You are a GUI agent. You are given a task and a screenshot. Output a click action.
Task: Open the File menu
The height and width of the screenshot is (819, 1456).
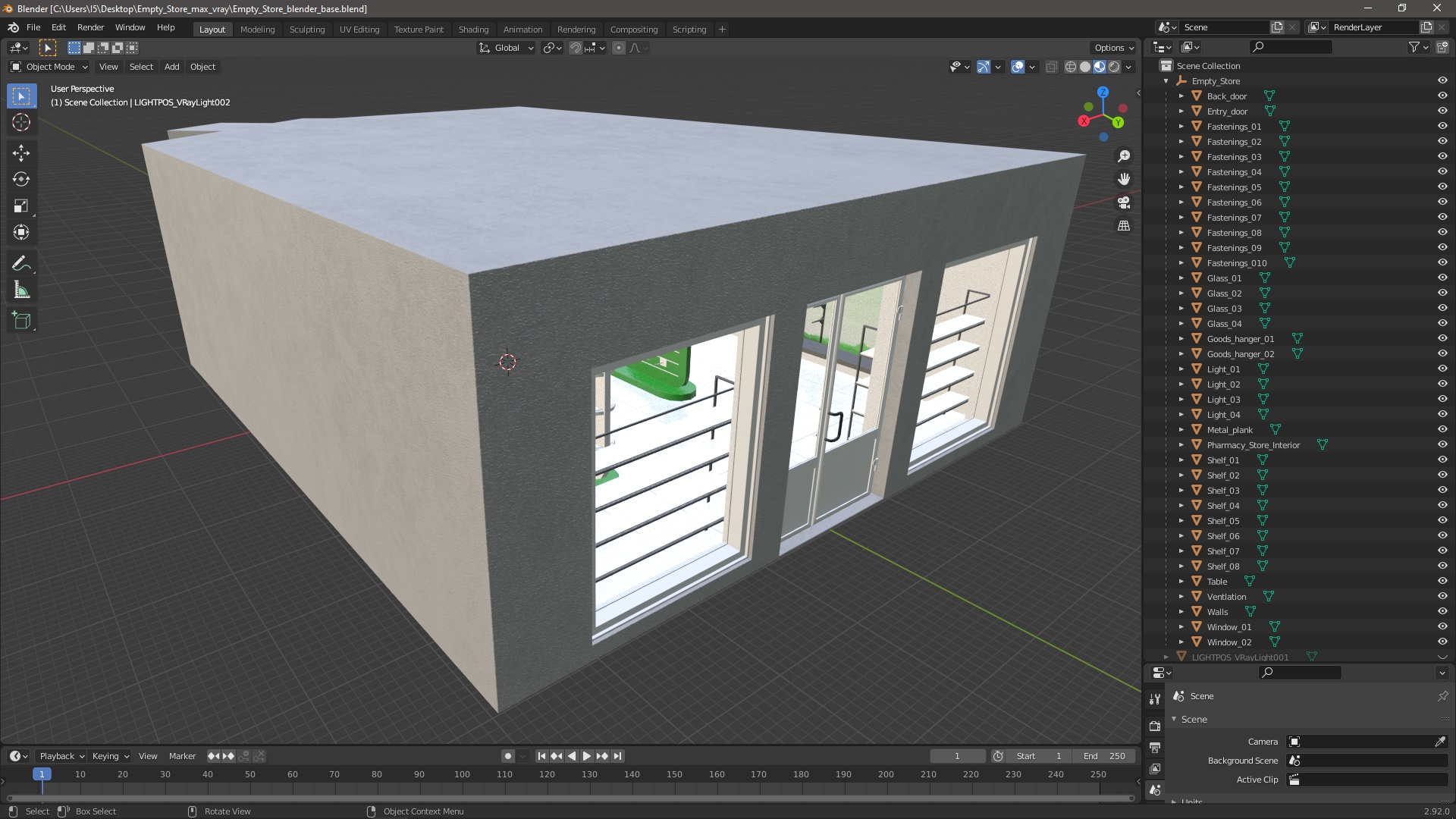[33, 27]
